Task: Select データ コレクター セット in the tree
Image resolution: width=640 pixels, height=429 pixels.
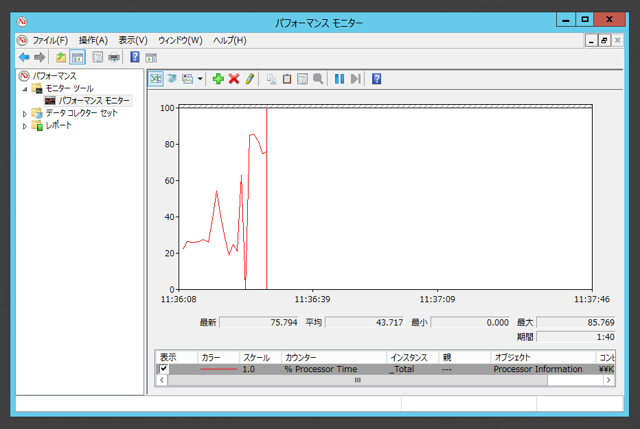Action: (x=81, y=113)
